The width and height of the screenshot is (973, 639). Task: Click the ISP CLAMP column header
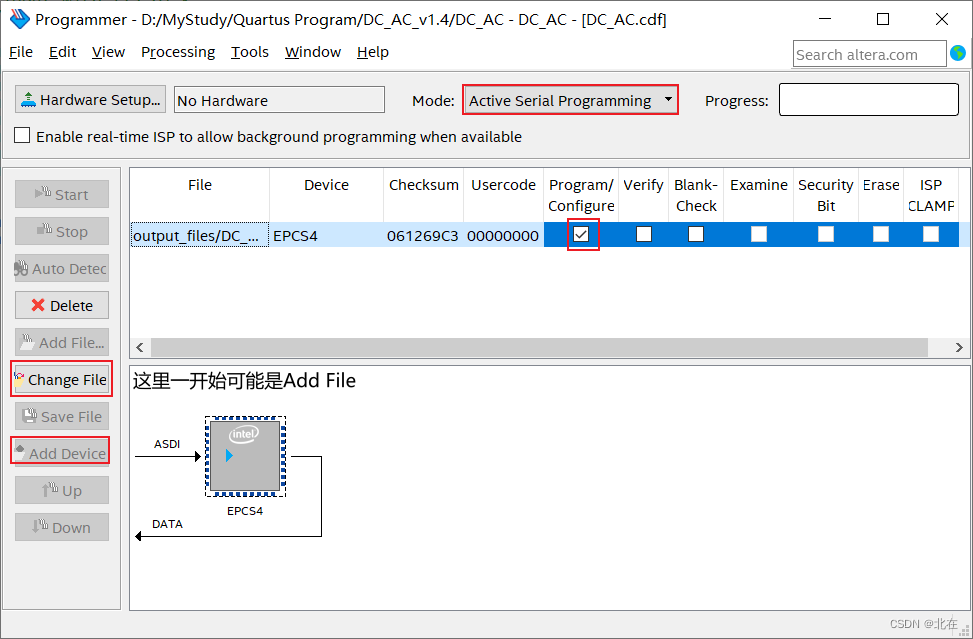[931, 195]
